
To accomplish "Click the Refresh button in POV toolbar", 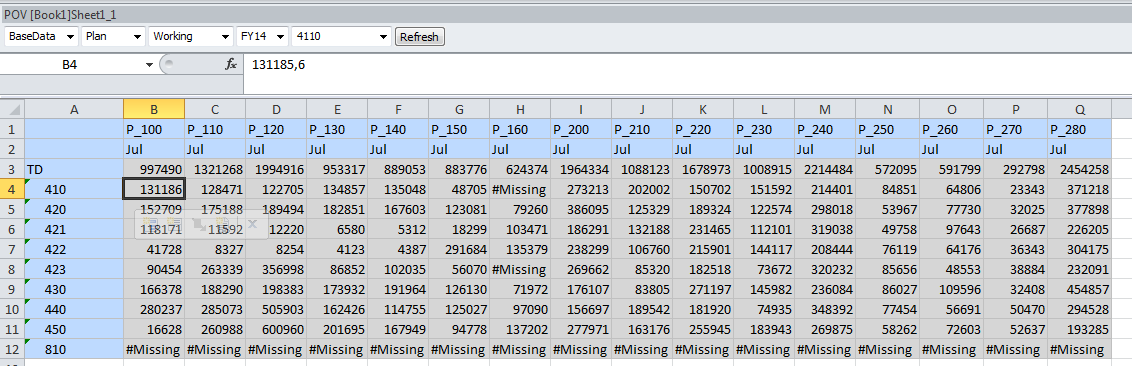I will pos(419,37).
